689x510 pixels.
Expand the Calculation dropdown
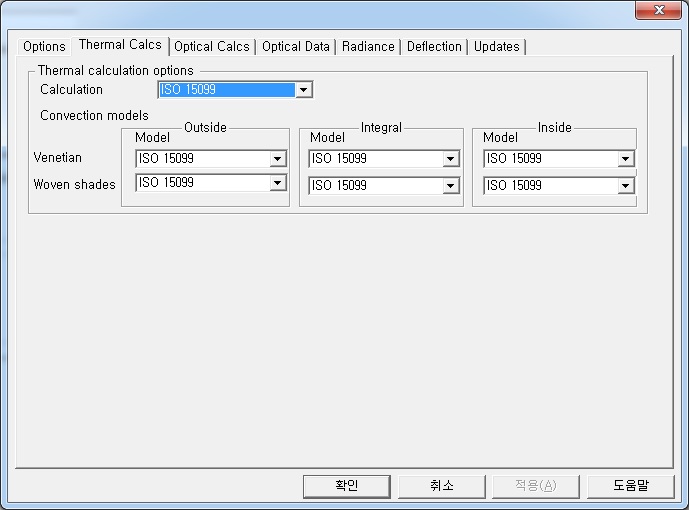pyautogui.click(x=304, y=90)
